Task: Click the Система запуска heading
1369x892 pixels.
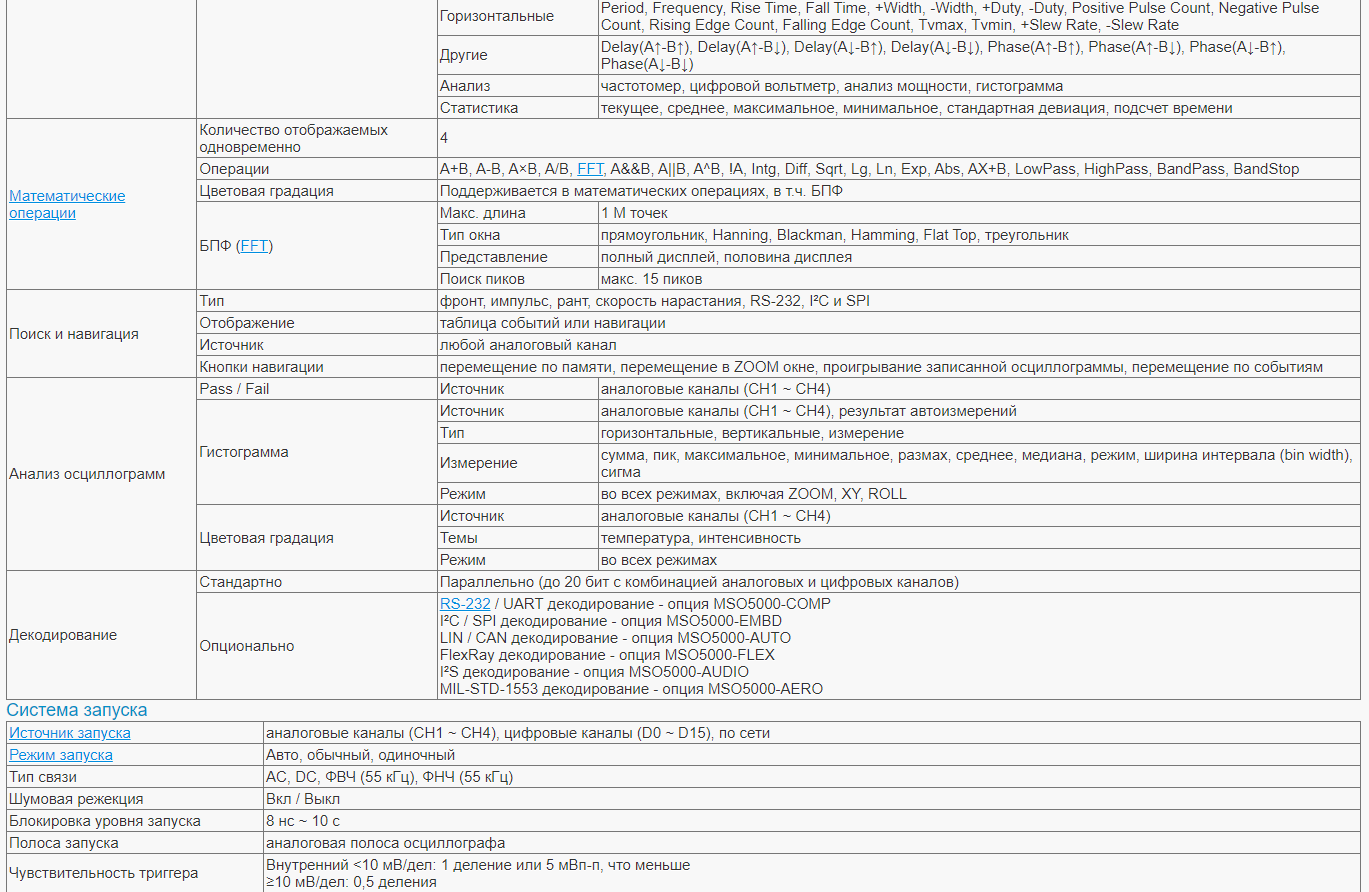Action: (77, 710)
